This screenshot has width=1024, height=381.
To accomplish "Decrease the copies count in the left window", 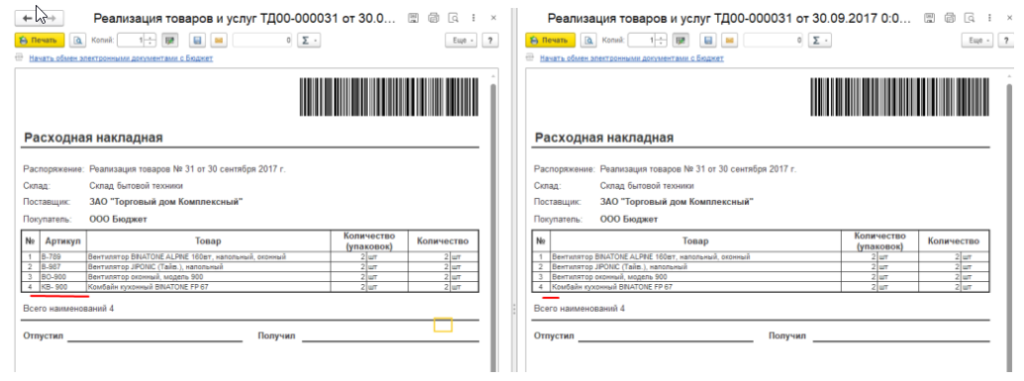I will tap(151, 44).
